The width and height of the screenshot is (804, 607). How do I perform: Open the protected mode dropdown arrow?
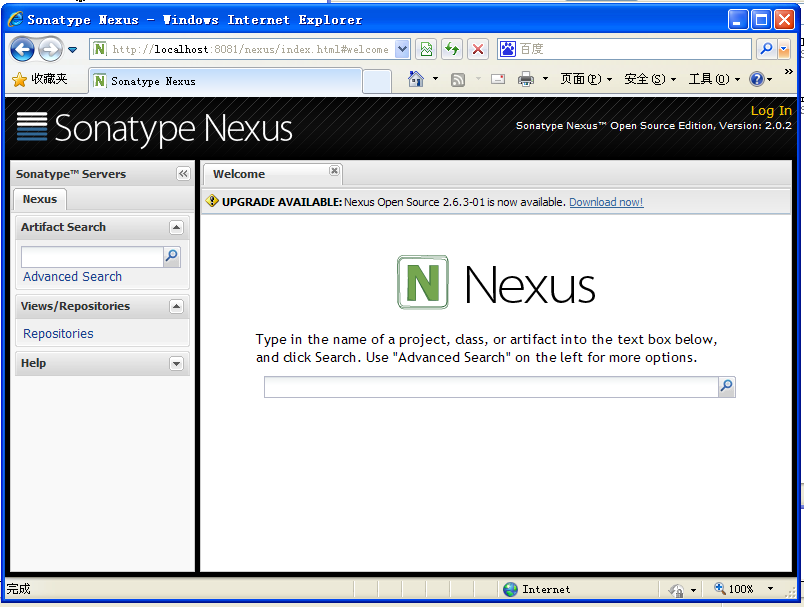click(x=693, y=590)
